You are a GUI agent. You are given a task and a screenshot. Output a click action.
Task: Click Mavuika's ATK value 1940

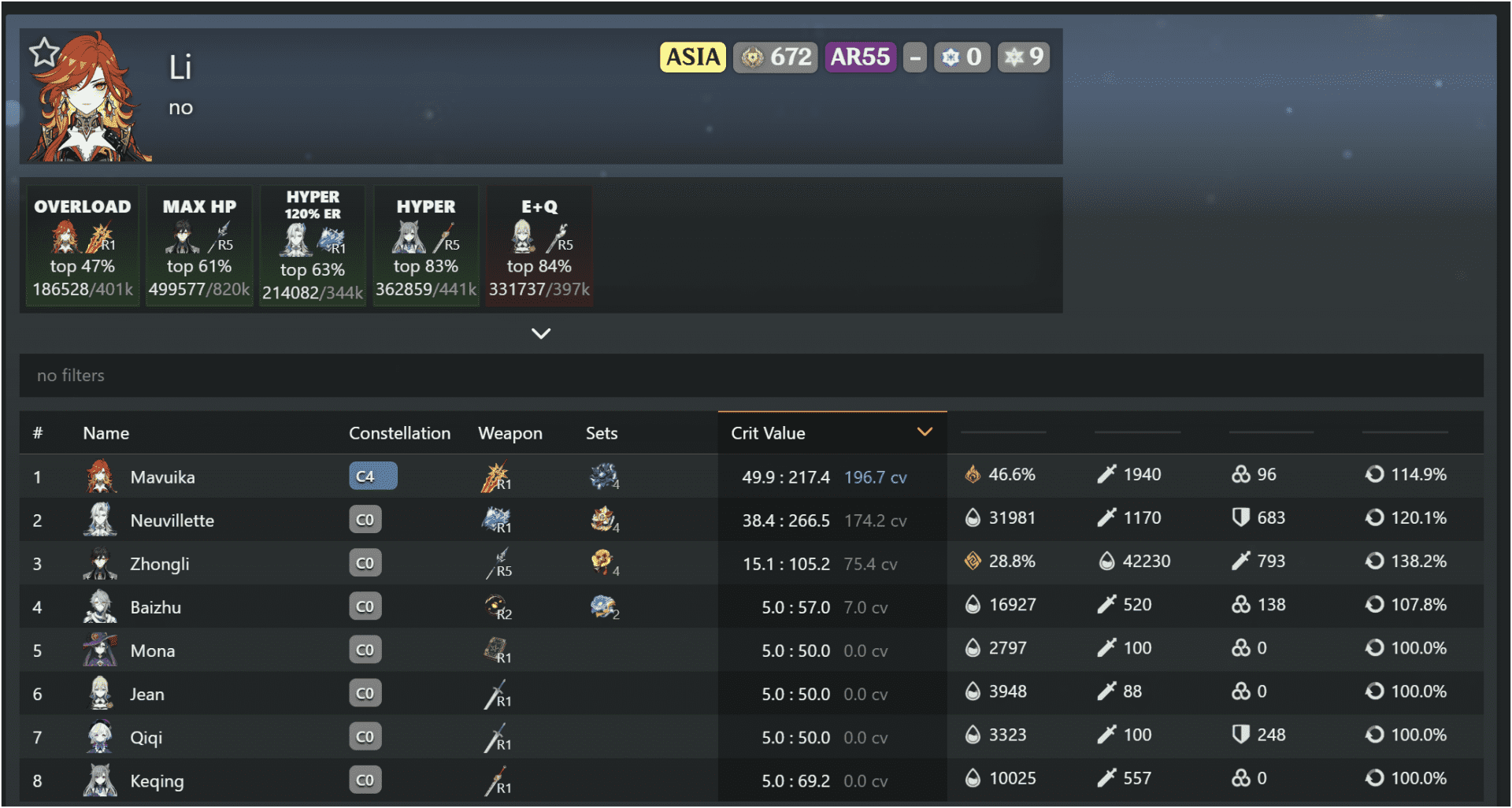pos(1142,474)
